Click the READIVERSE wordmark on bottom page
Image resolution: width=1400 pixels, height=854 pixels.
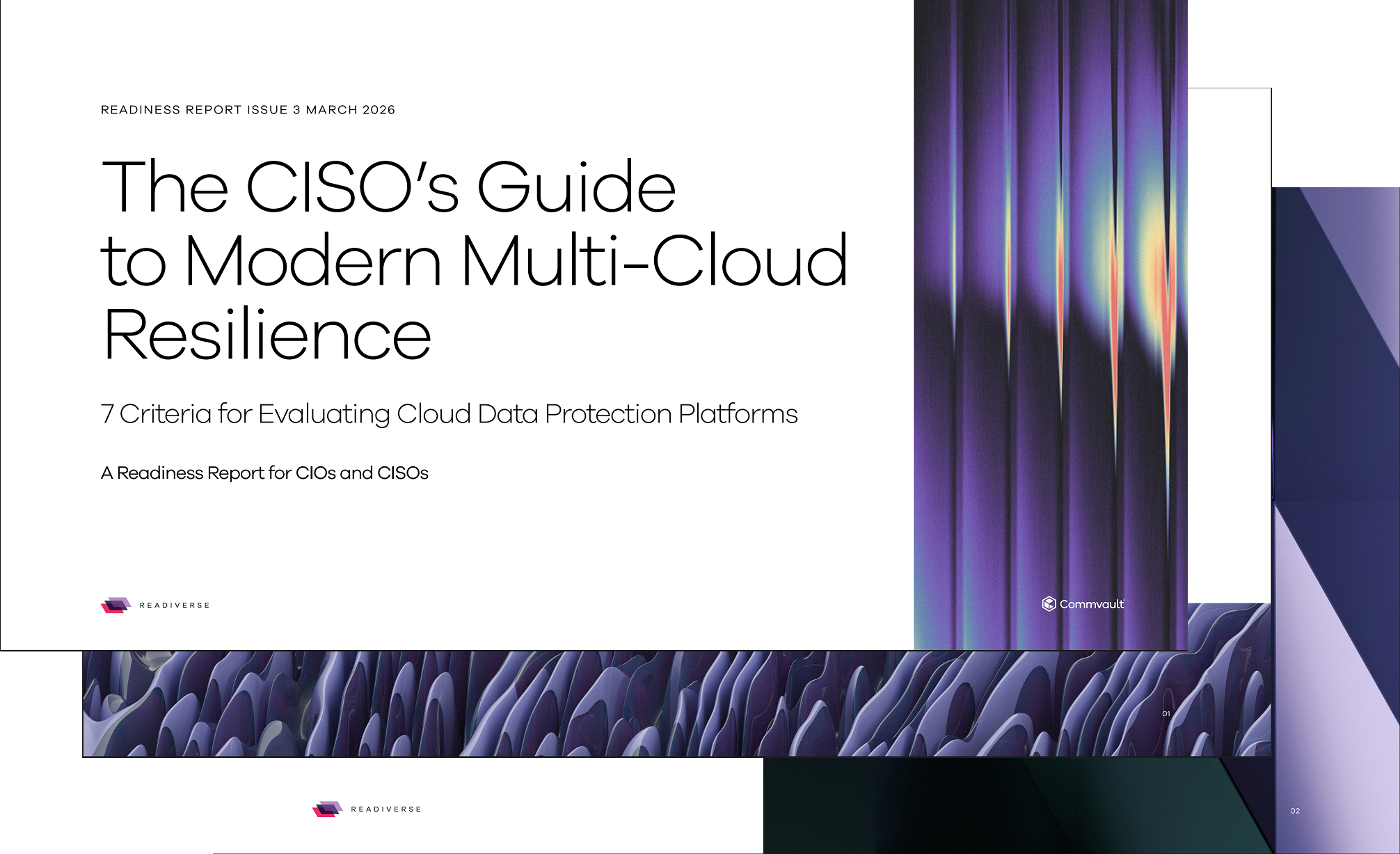tap(386, 809)
